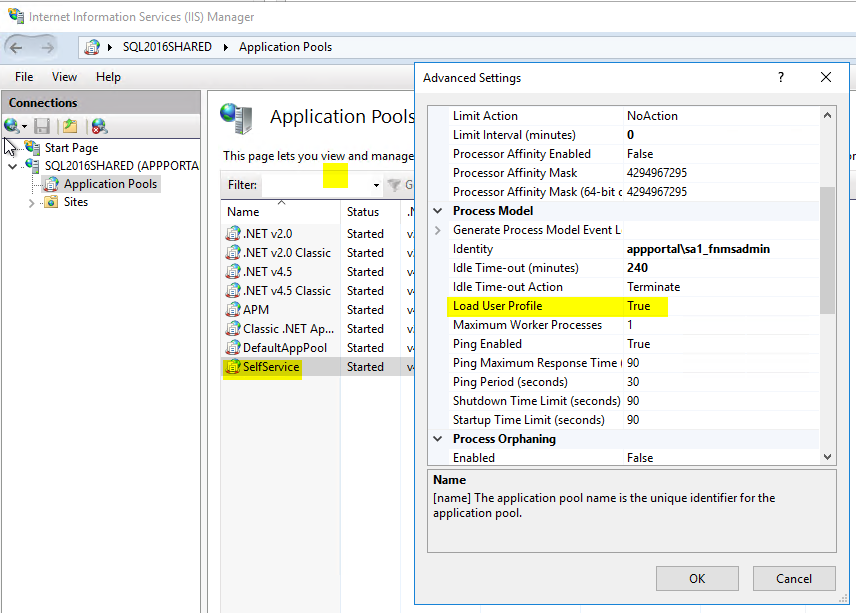Select the Idle Time-out (minutes) value 240

tap(637, 268)
